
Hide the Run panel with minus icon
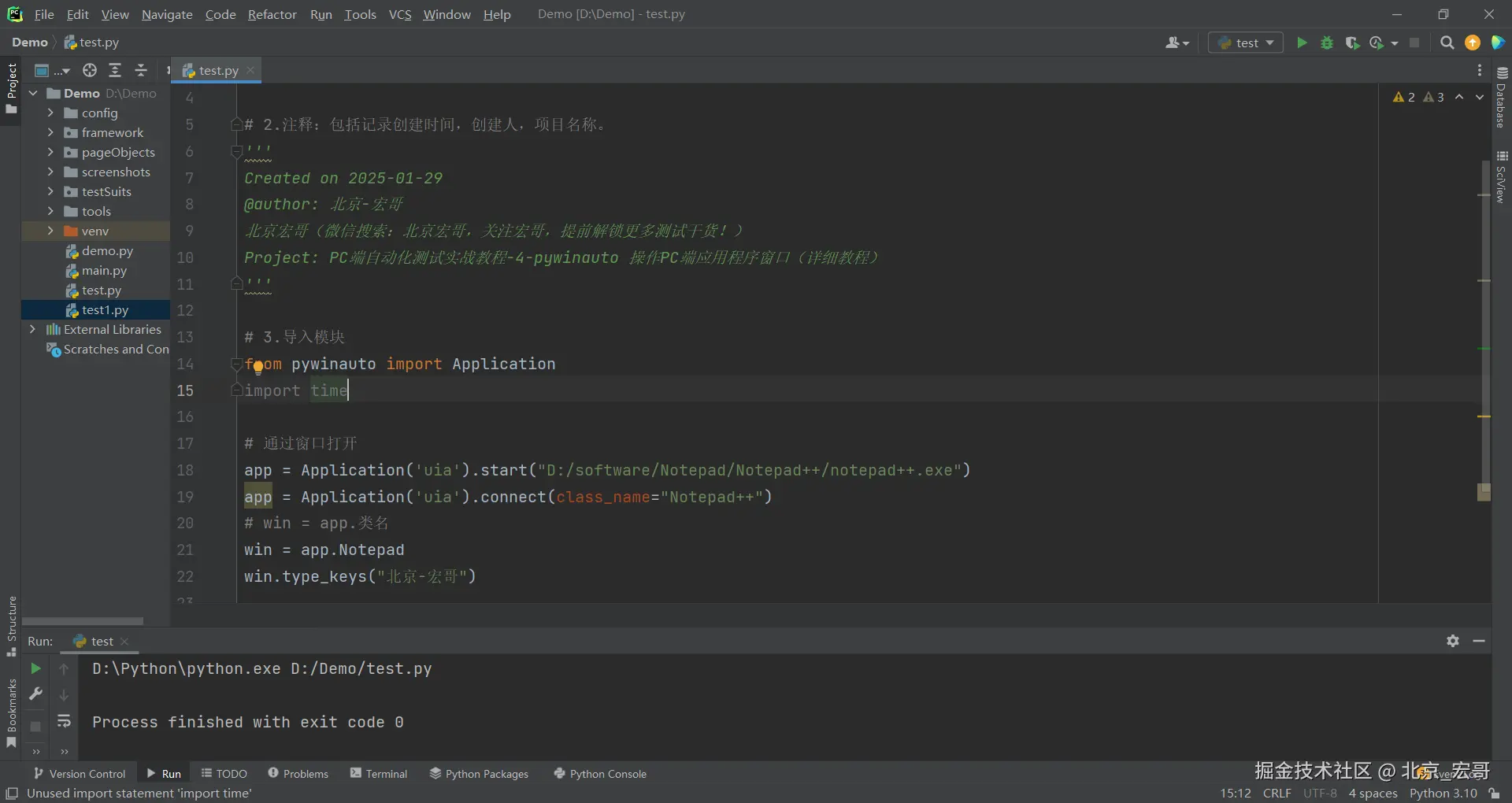[x=1479, y=641]
